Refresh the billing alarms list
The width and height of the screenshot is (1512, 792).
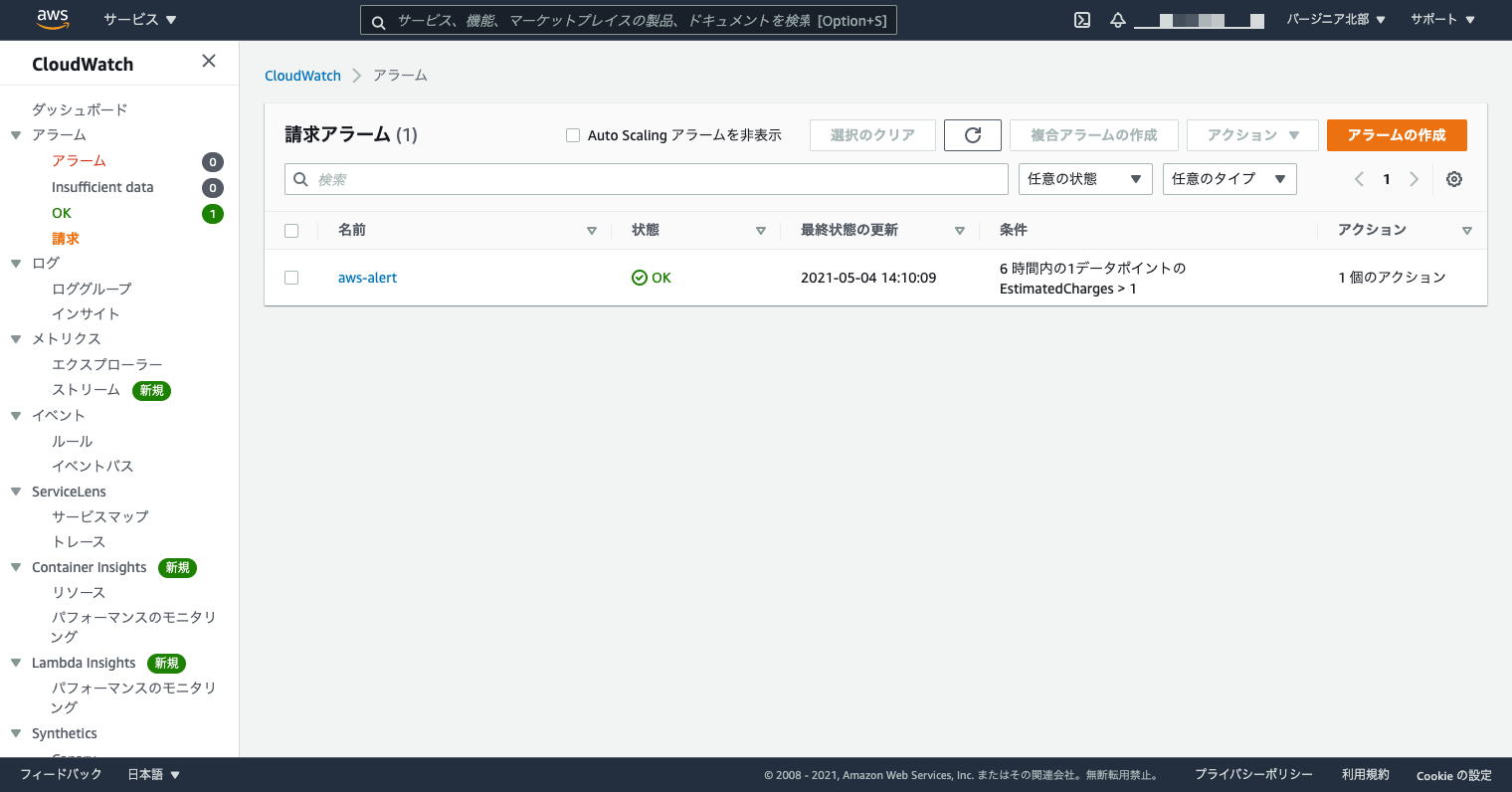point(973,135)
